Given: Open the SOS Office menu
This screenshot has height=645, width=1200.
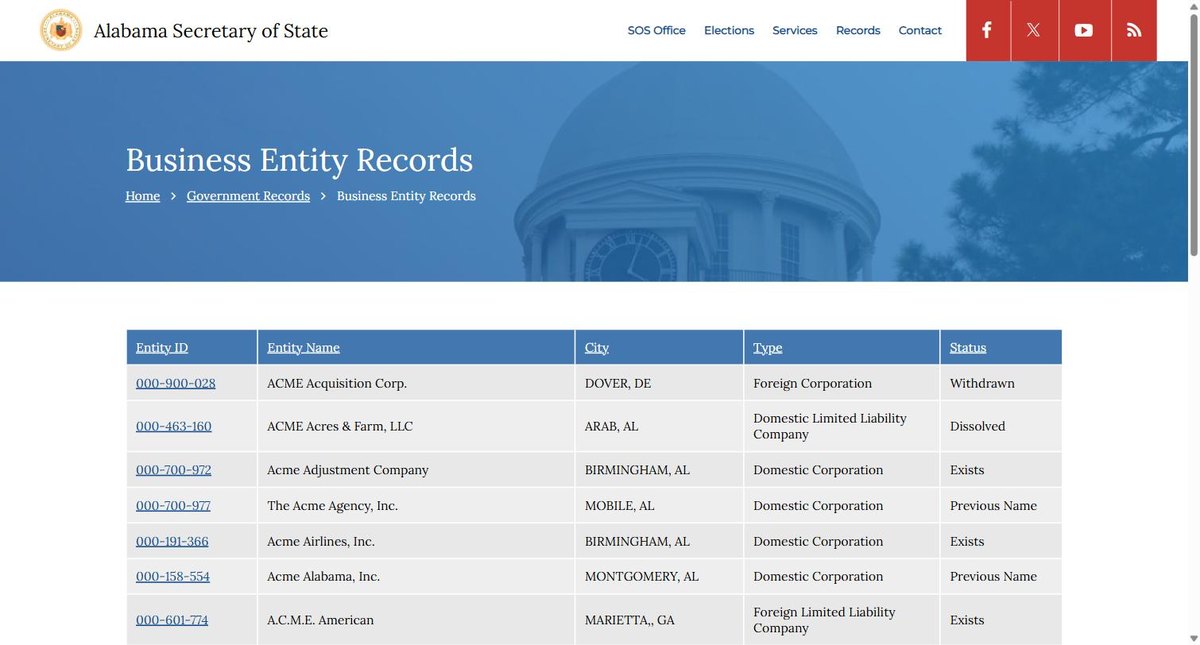Looking at the screenshot, I should pyautogui.click(x=656, y=30).
